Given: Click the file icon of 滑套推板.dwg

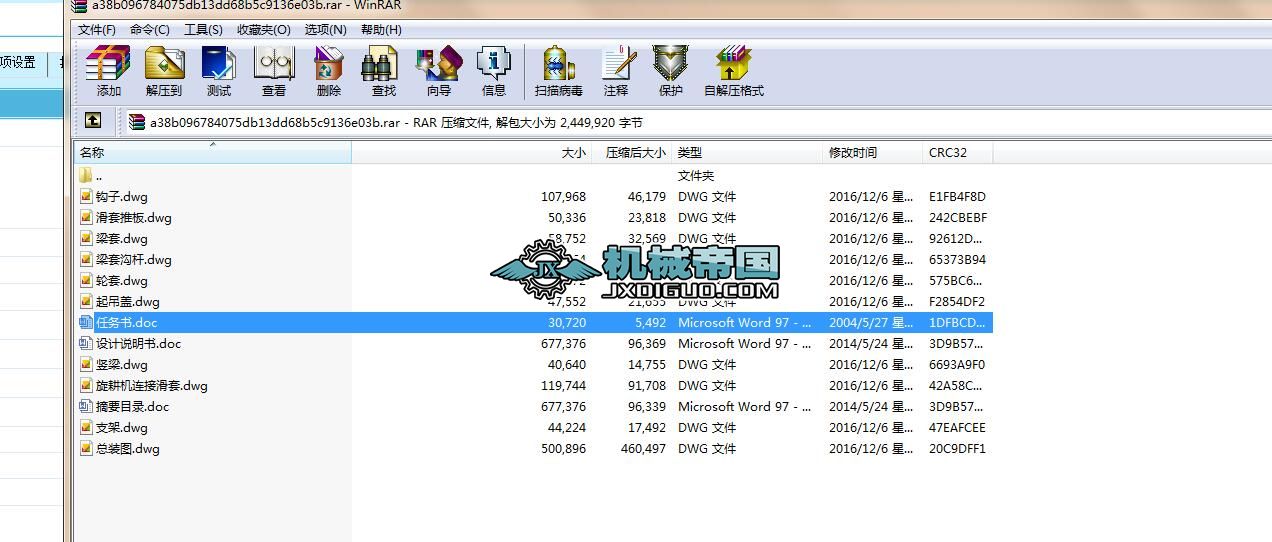Looking at the screenshot, I should [x=86, y=217].
